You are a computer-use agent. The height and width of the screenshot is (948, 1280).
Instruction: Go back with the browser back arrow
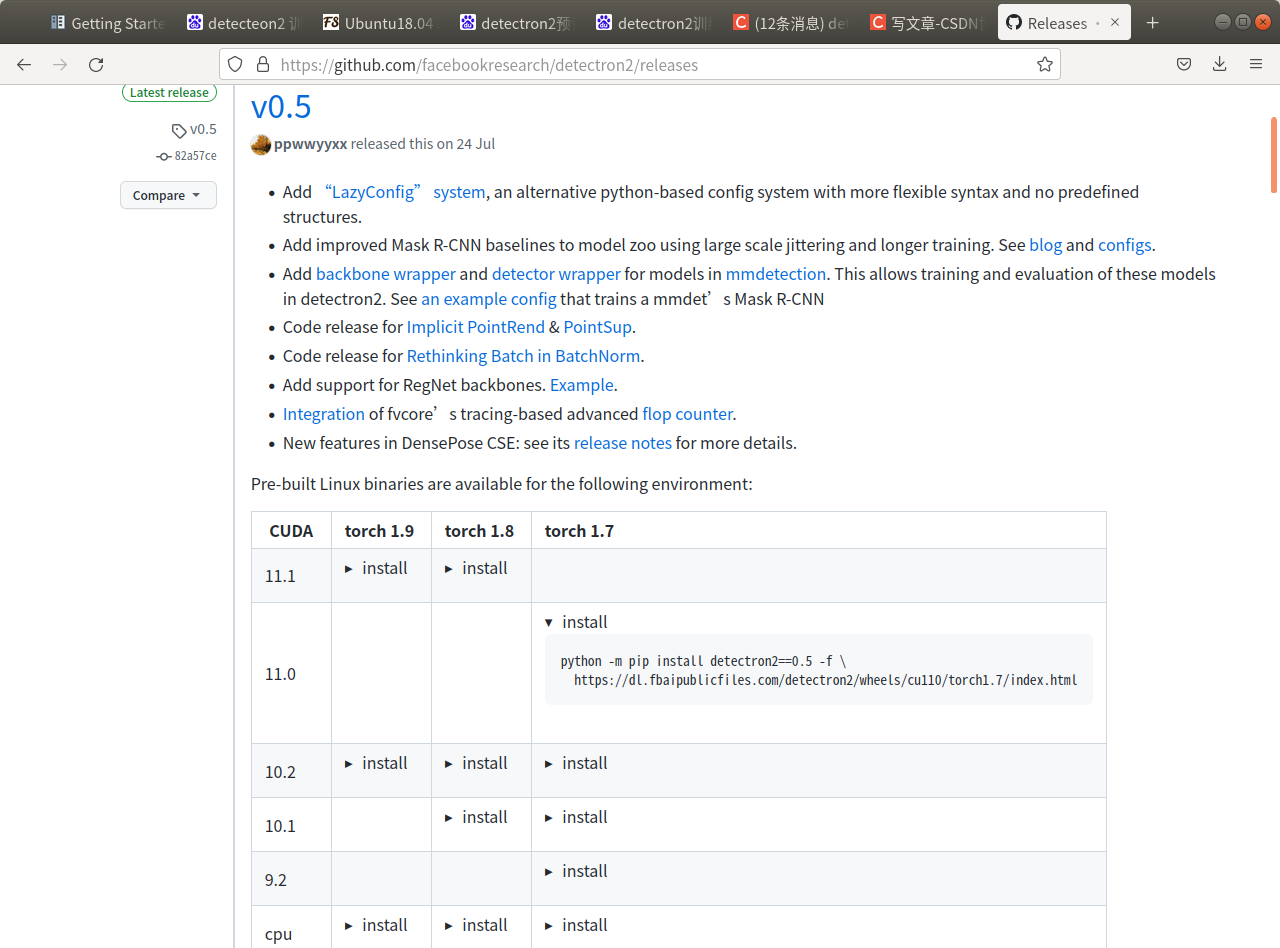pyautogui.click(x=24, y=64)
